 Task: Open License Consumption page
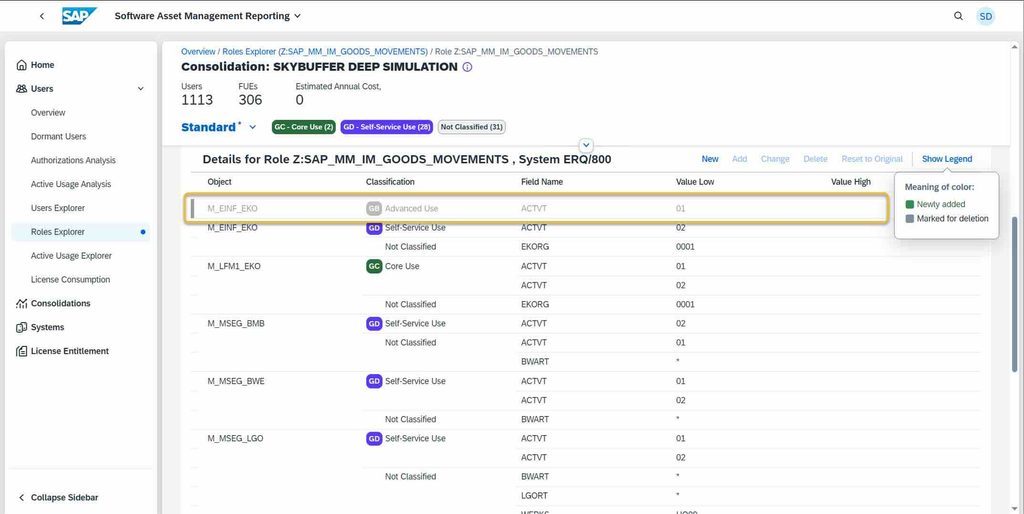[71, 280]
